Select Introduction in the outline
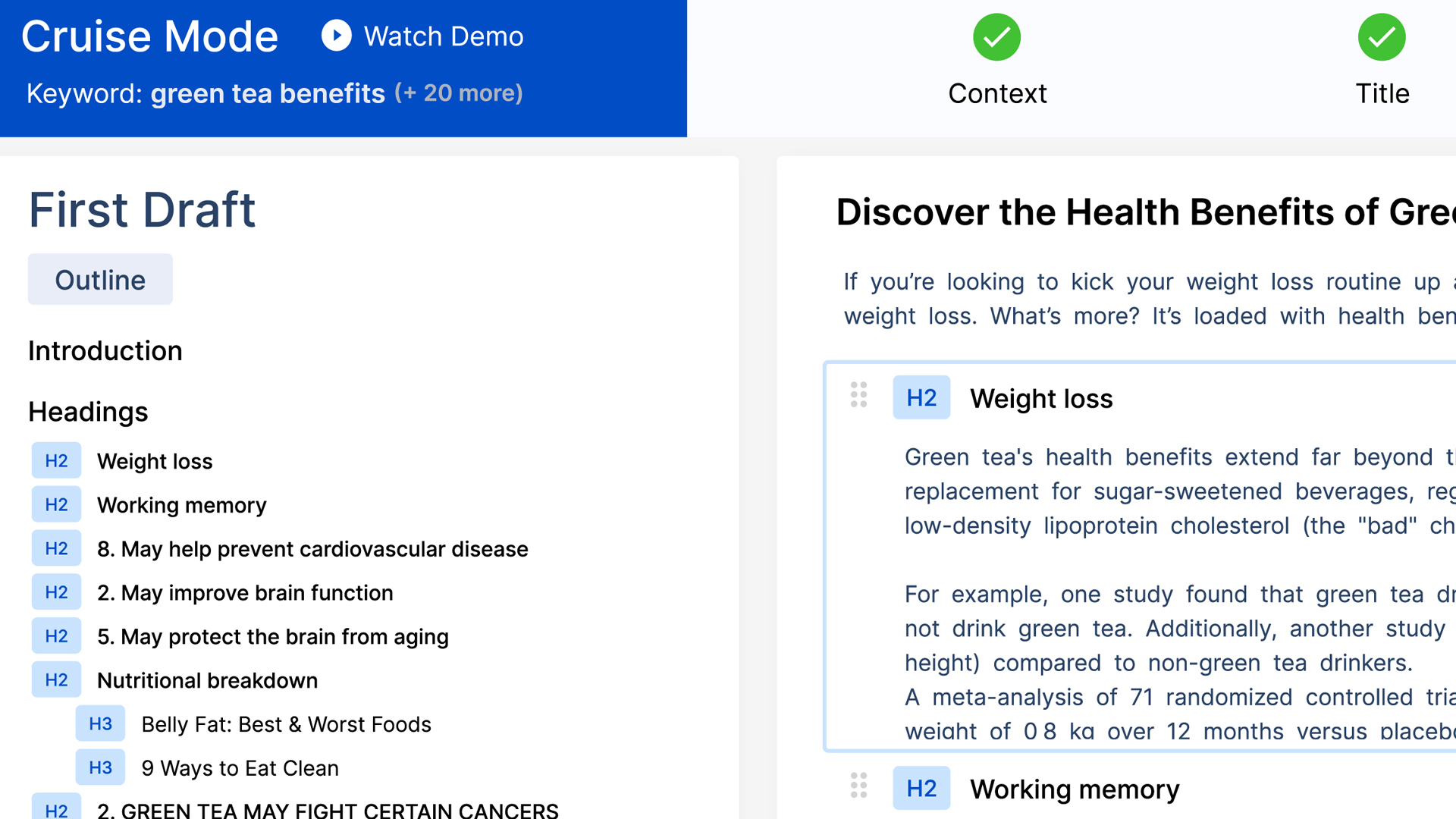The image size is (1456, 819). [x=105, y=350]
